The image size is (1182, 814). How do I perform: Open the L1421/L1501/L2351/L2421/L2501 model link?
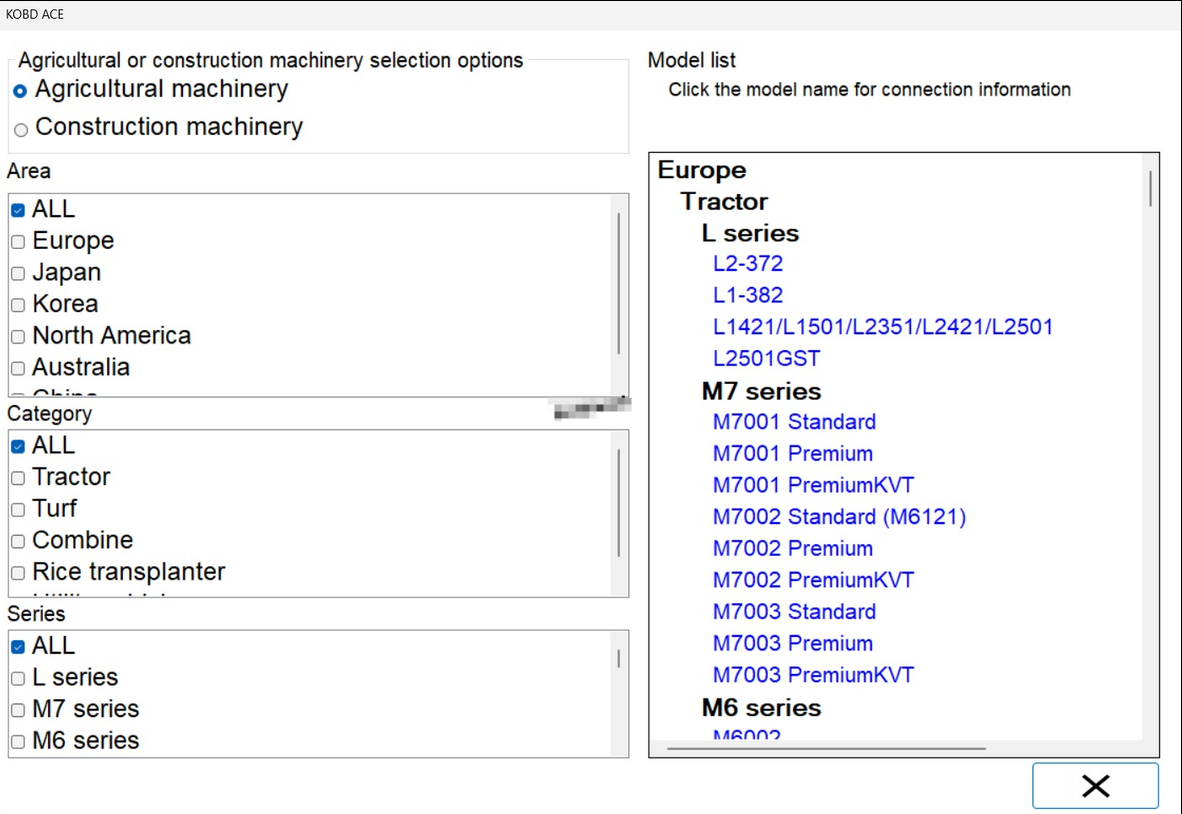(883, 327)
